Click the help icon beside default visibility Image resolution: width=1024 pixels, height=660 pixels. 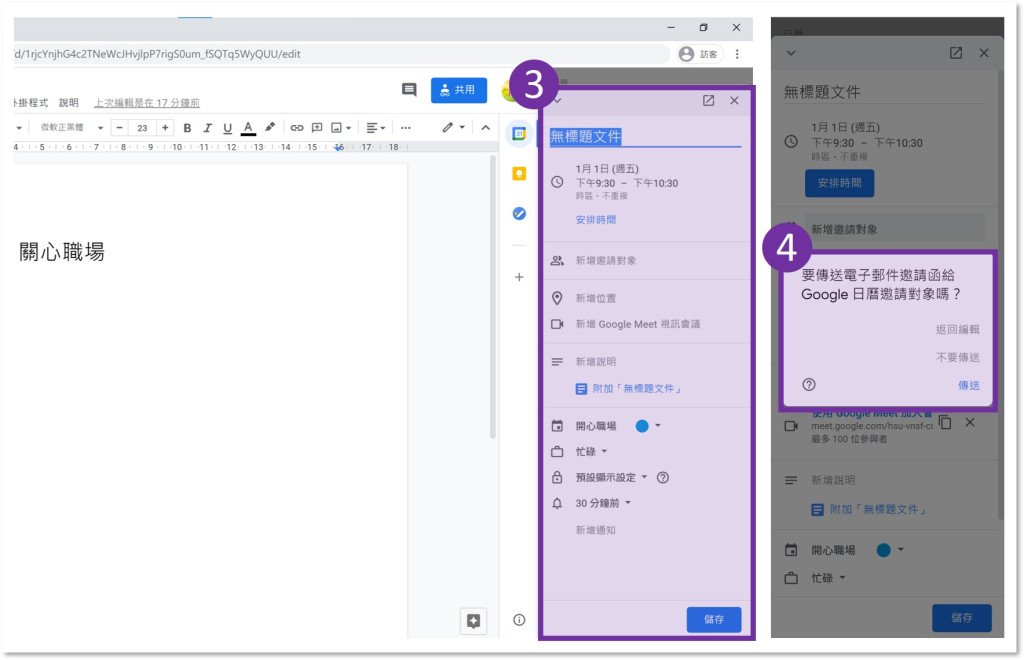click(662, 478)
